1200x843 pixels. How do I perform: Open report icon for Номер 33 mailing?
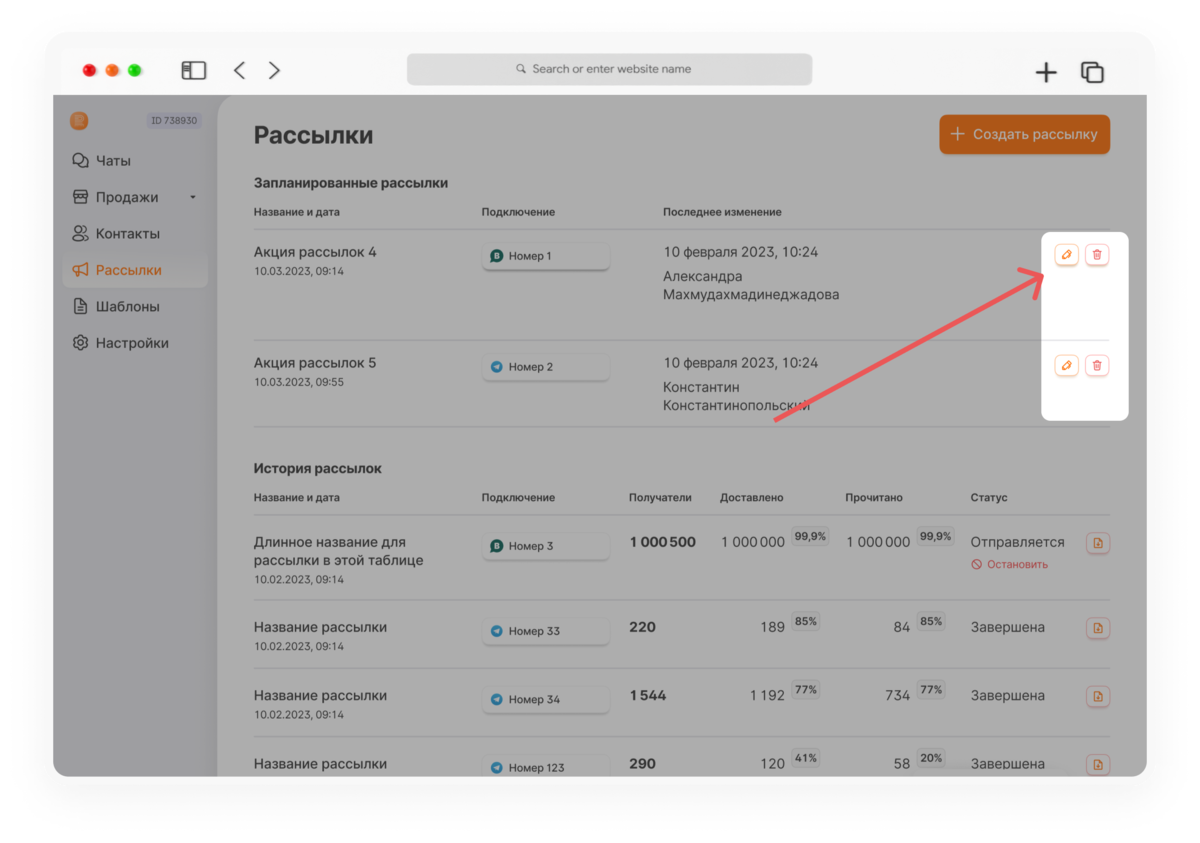[1098, 628]
